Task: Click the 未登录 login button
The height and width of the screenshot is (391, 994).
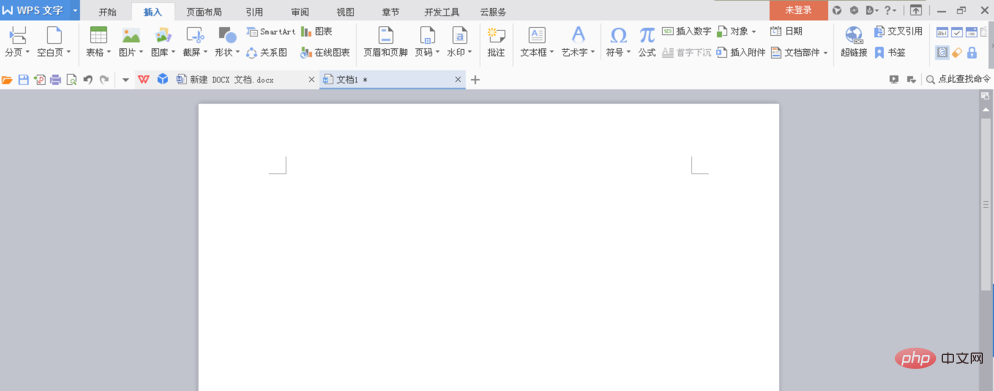Action: click(798, 10)
